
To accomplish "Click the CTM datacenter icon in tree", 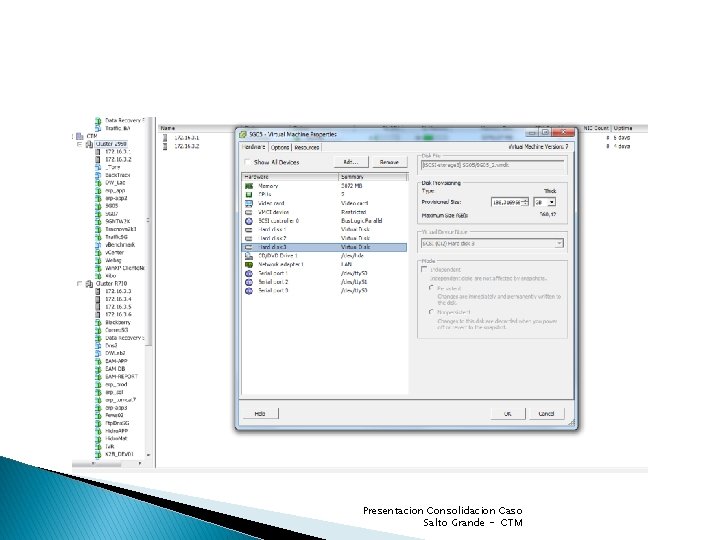I will [x=79, y=136].
